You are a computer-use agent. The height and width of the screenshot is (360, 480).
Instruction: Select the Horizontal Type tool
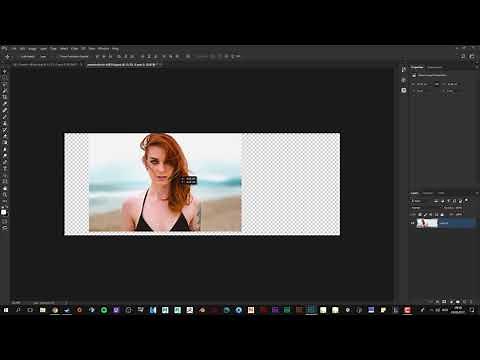[x=5, y=168]
